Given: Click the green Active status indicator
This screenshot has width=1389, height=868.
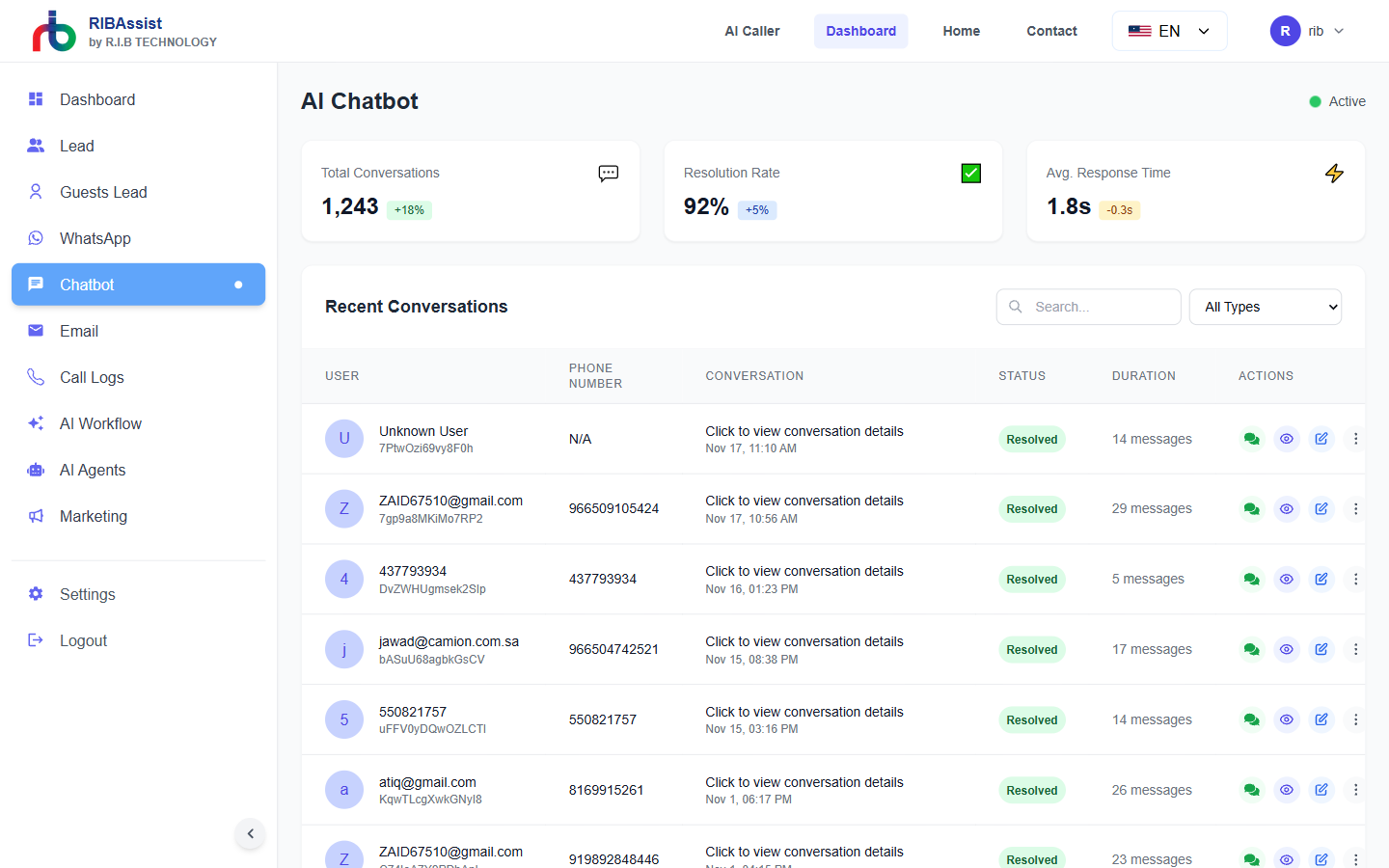Looking at the screenshot, I should tap(1314, 101).
